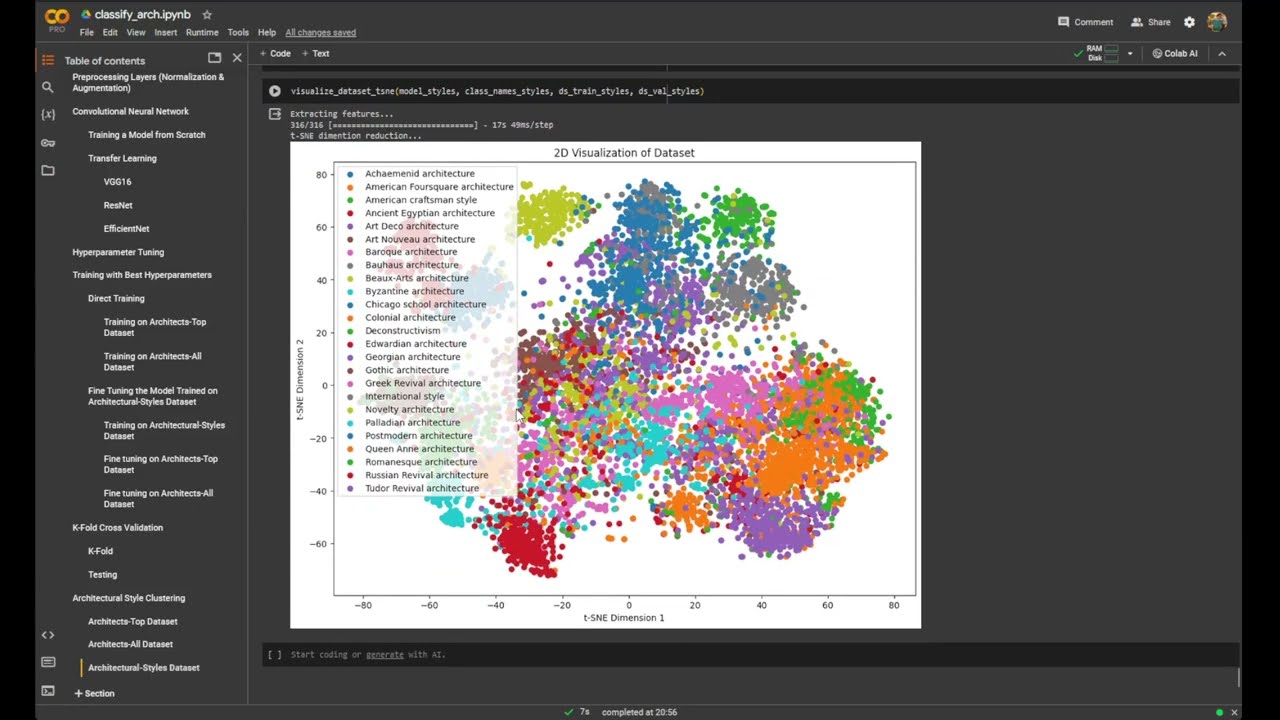Share the notebook
The image size is (1280, 720).
click(x=1151, y=22)
